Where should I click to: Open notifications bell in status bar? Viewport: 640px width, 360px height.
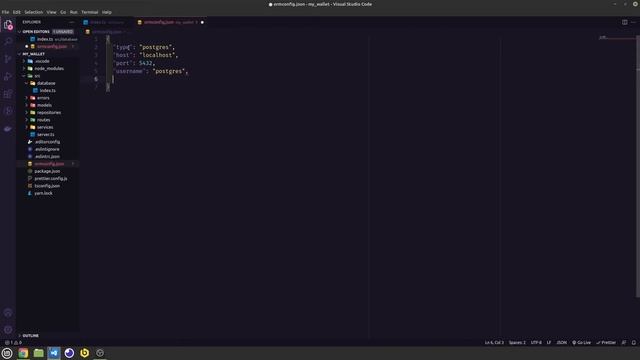pyautogui.click(x=633, y=342)
